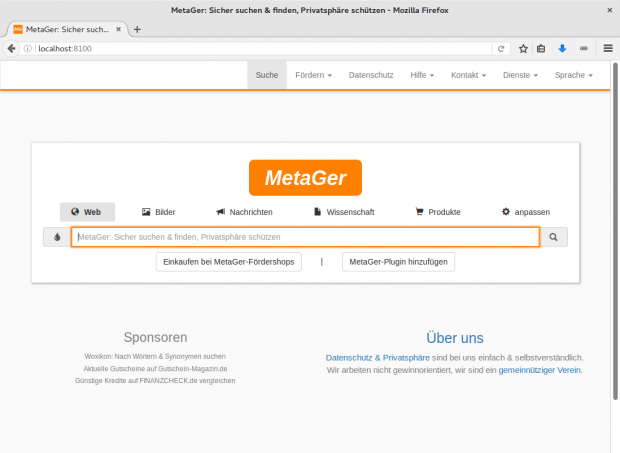Screen dimensions: 620x453
Task: Submit search with the magnifier icon
Action: pyautogui.click(x=554, y=237)
